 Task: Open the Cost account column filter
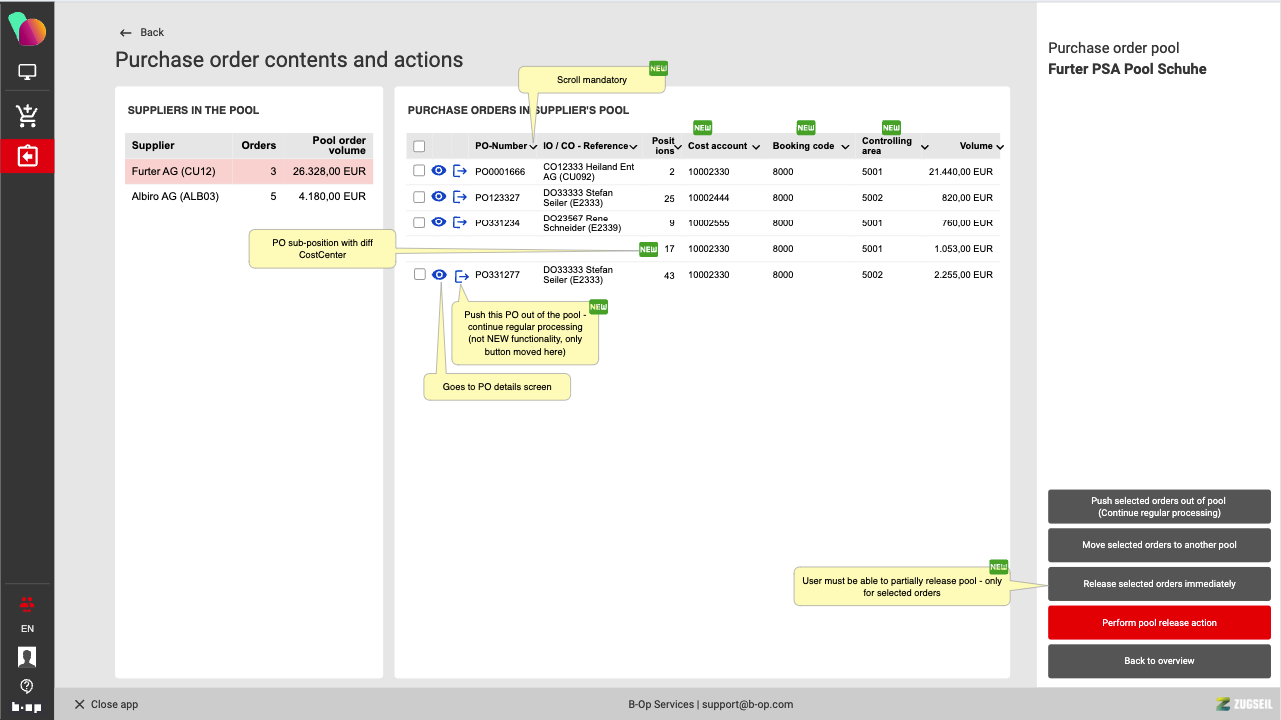(755, 147)
